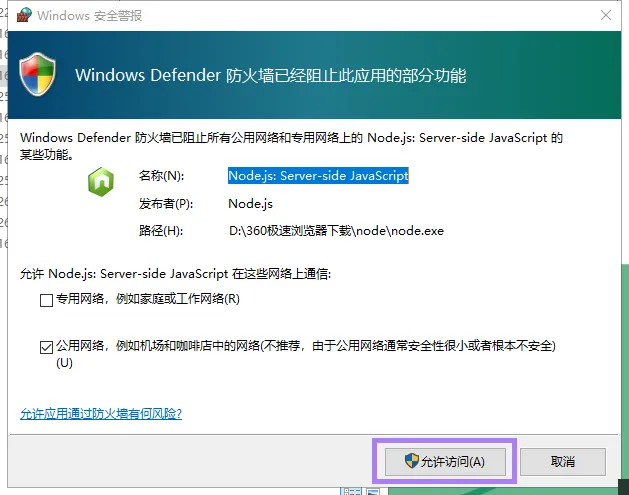Click the Allow access (允许访问) button
The image size is (629, 495).
point(445,462)
